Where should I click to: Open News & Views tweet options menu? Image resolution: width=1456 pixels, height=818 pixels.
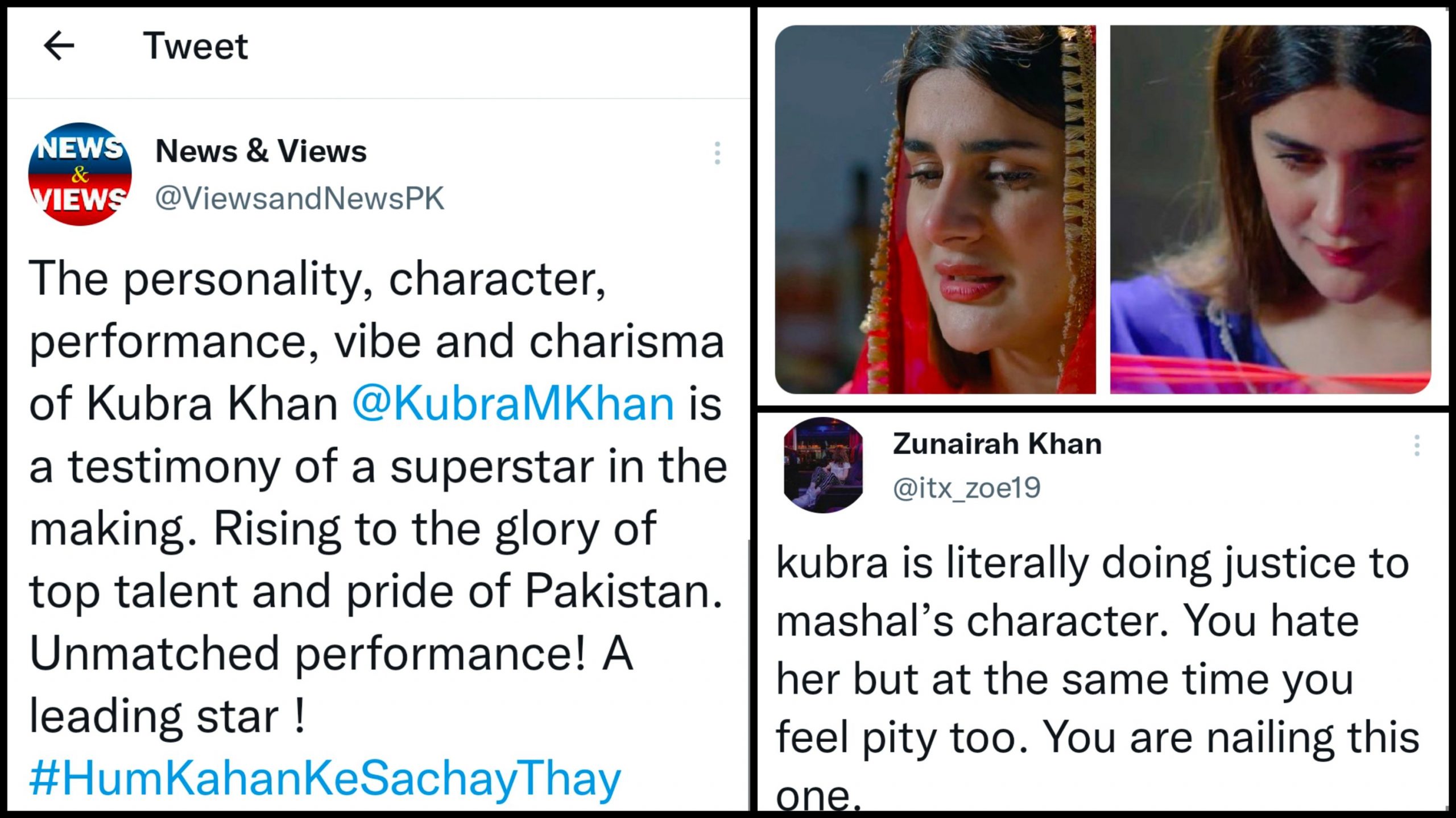point(717,153)
